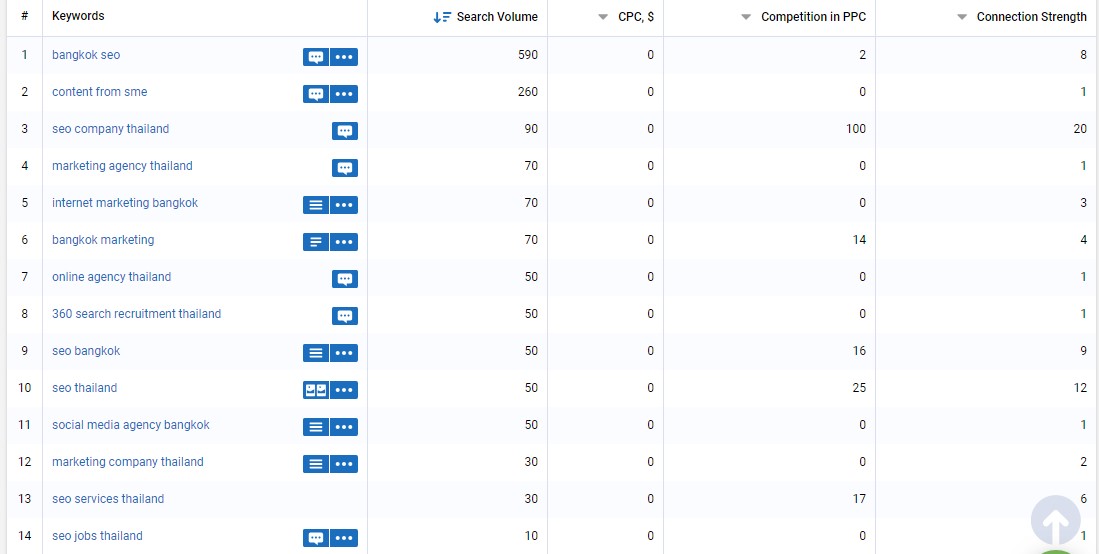The height and width of the screenshot is (554, 1099).
Task: Open the three-dots menu for marketing company thailand
Action: click(343, 464)
